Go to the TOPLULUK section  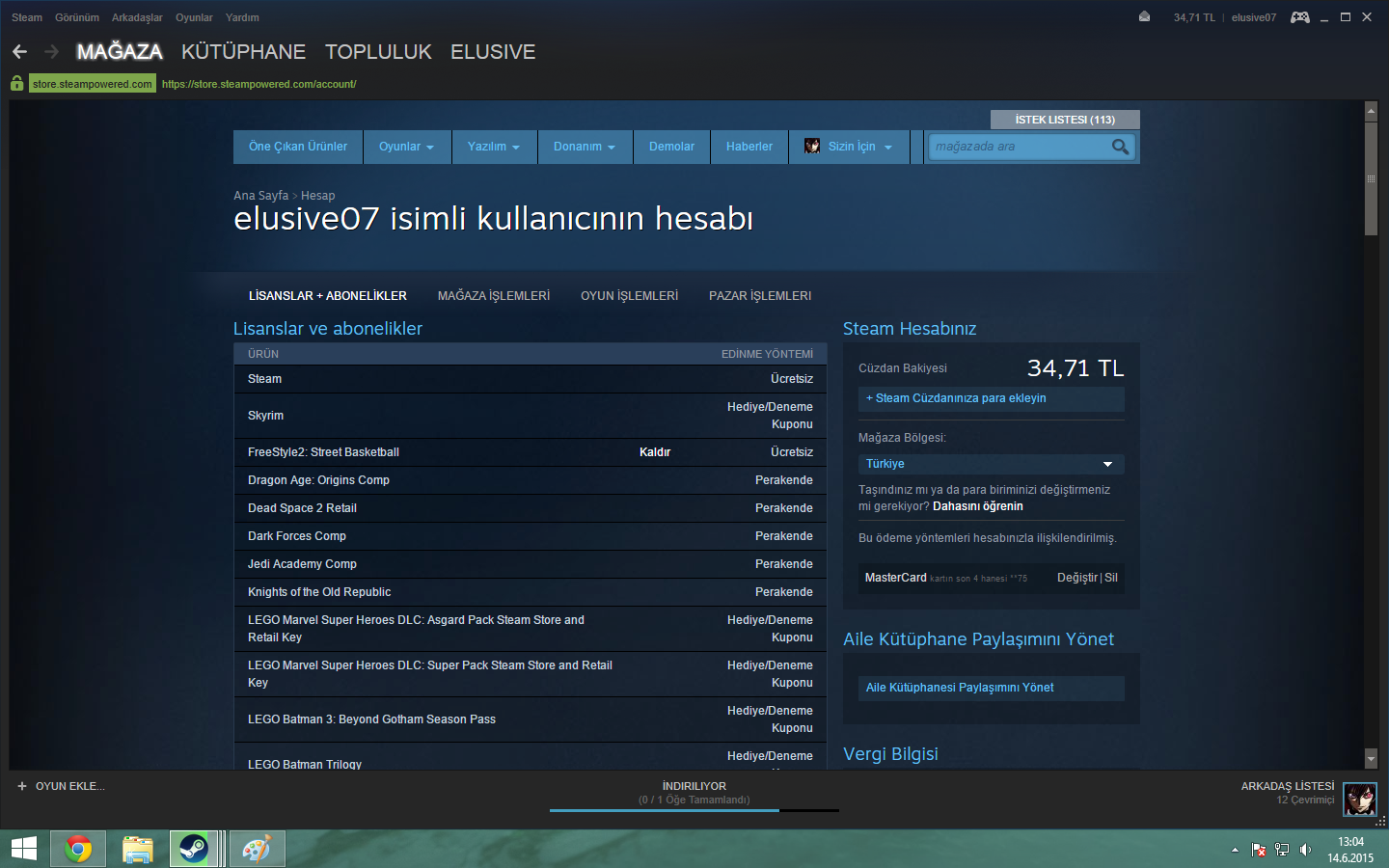378,52
